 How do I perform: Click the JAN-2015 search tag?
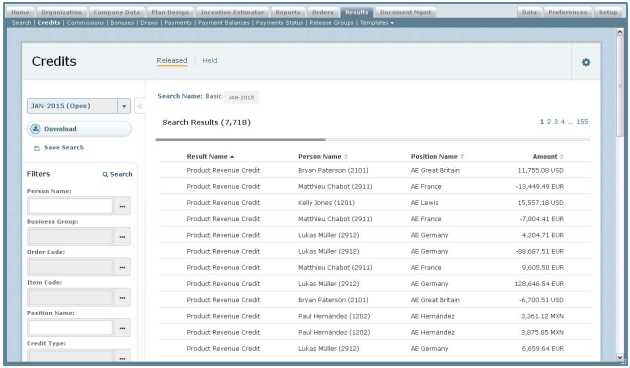(241, 97)
